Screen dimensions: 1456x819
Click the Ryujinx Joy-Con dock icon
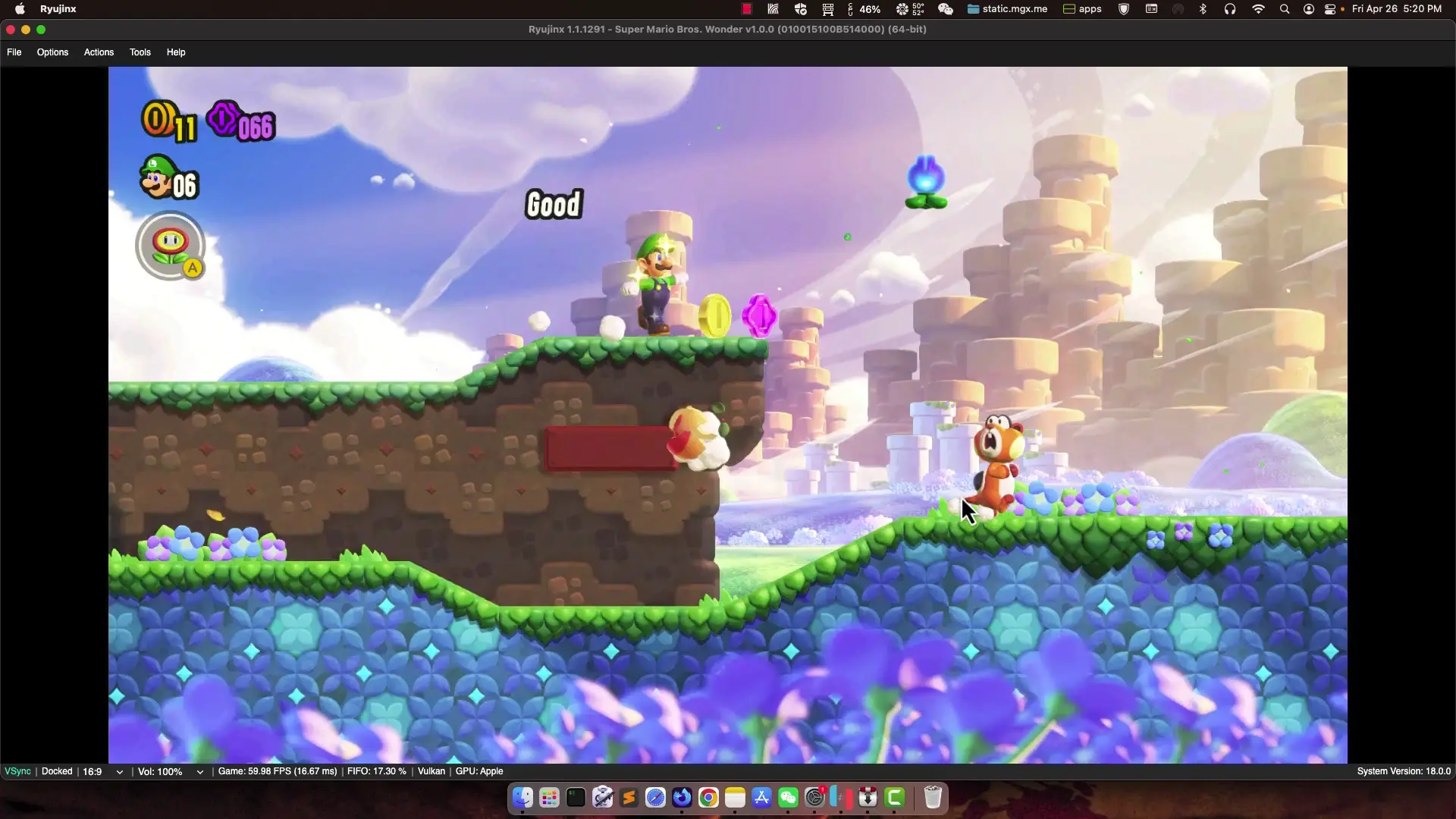(841, 798)
